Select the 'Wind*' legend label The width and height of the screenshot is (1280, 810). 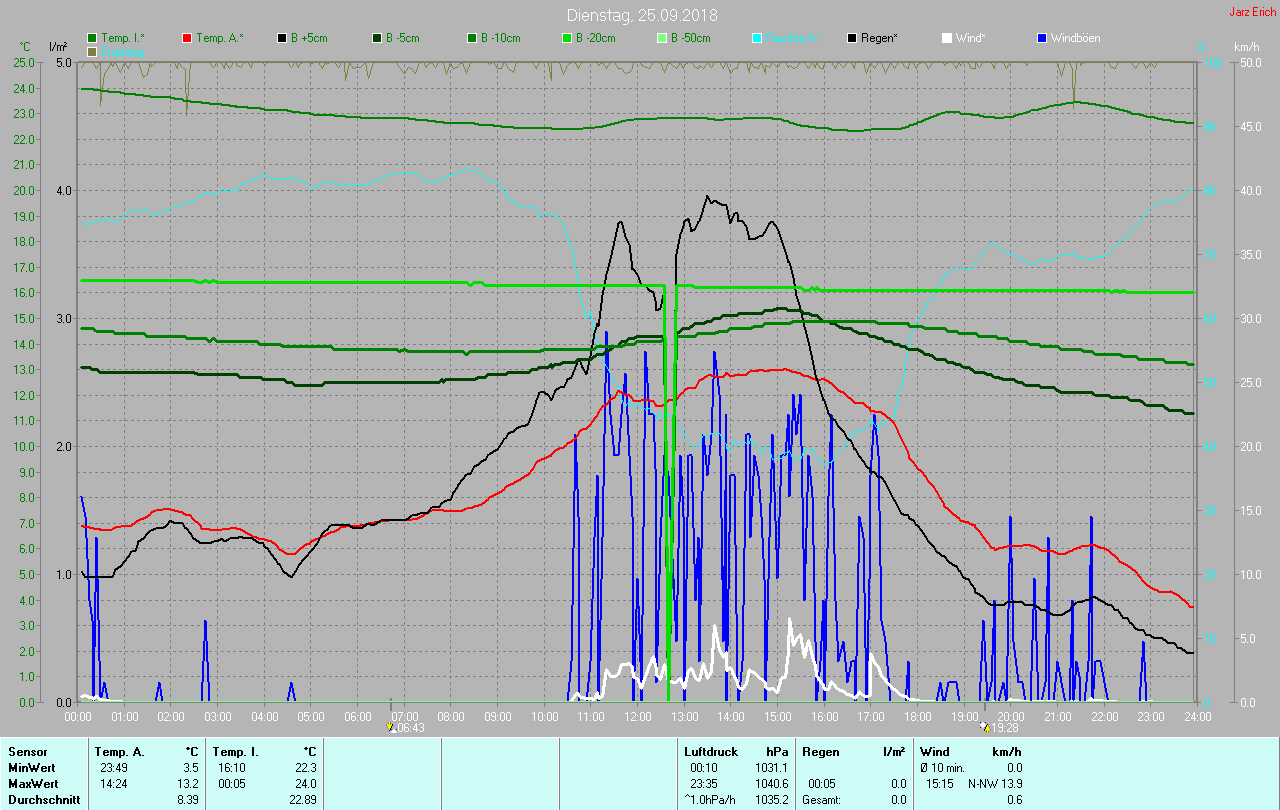tap(970, 38)
